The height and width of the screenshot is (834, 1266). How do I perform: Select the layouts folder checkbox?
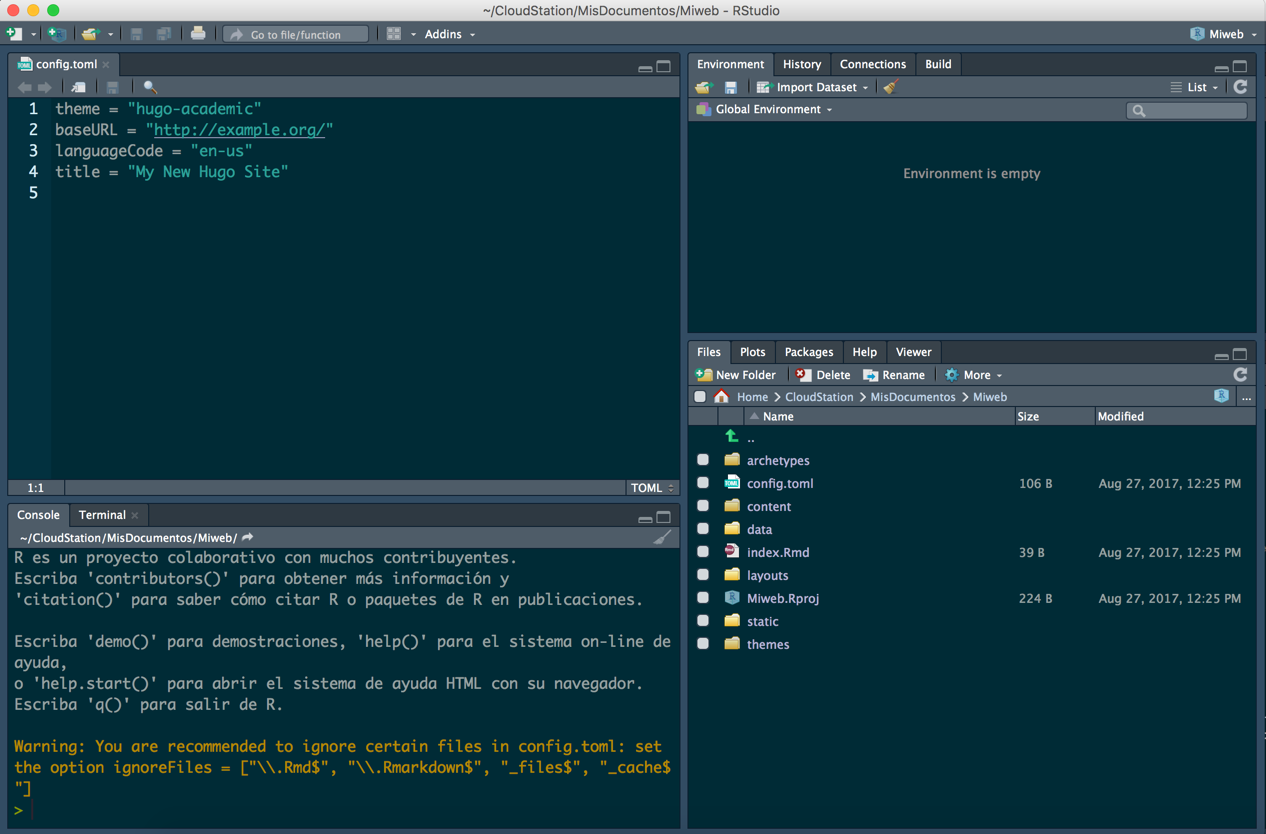coord(703,575)
